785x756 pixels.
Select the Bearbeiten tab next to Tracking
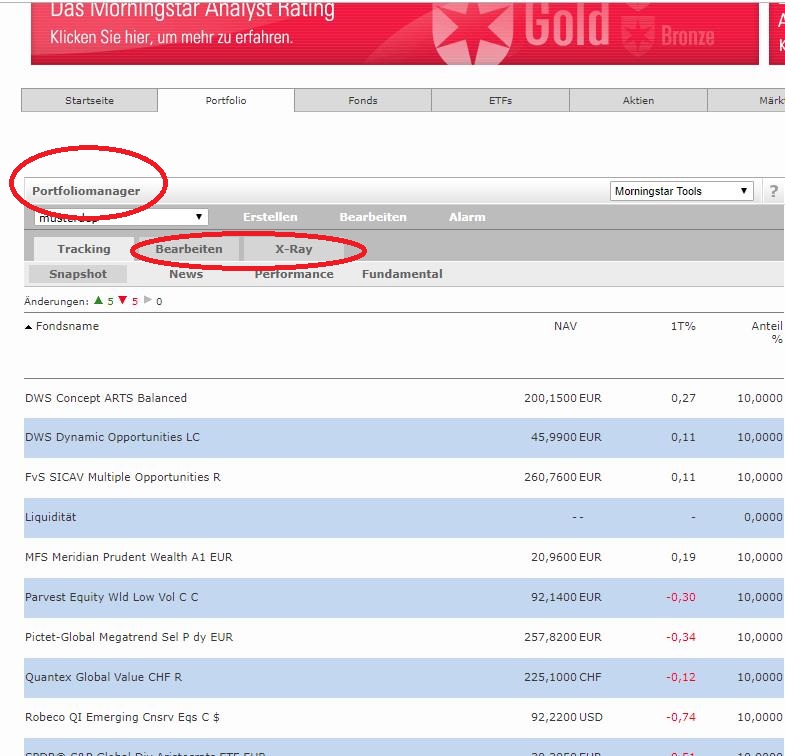[x=189, y=249]
